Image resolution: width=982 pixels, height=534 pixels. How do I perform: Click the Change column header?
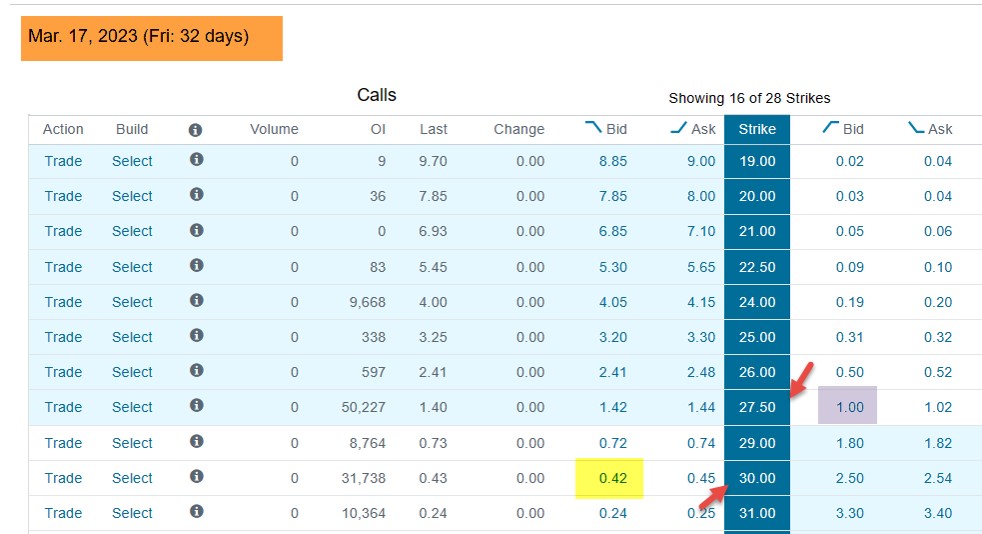point(519,129)
